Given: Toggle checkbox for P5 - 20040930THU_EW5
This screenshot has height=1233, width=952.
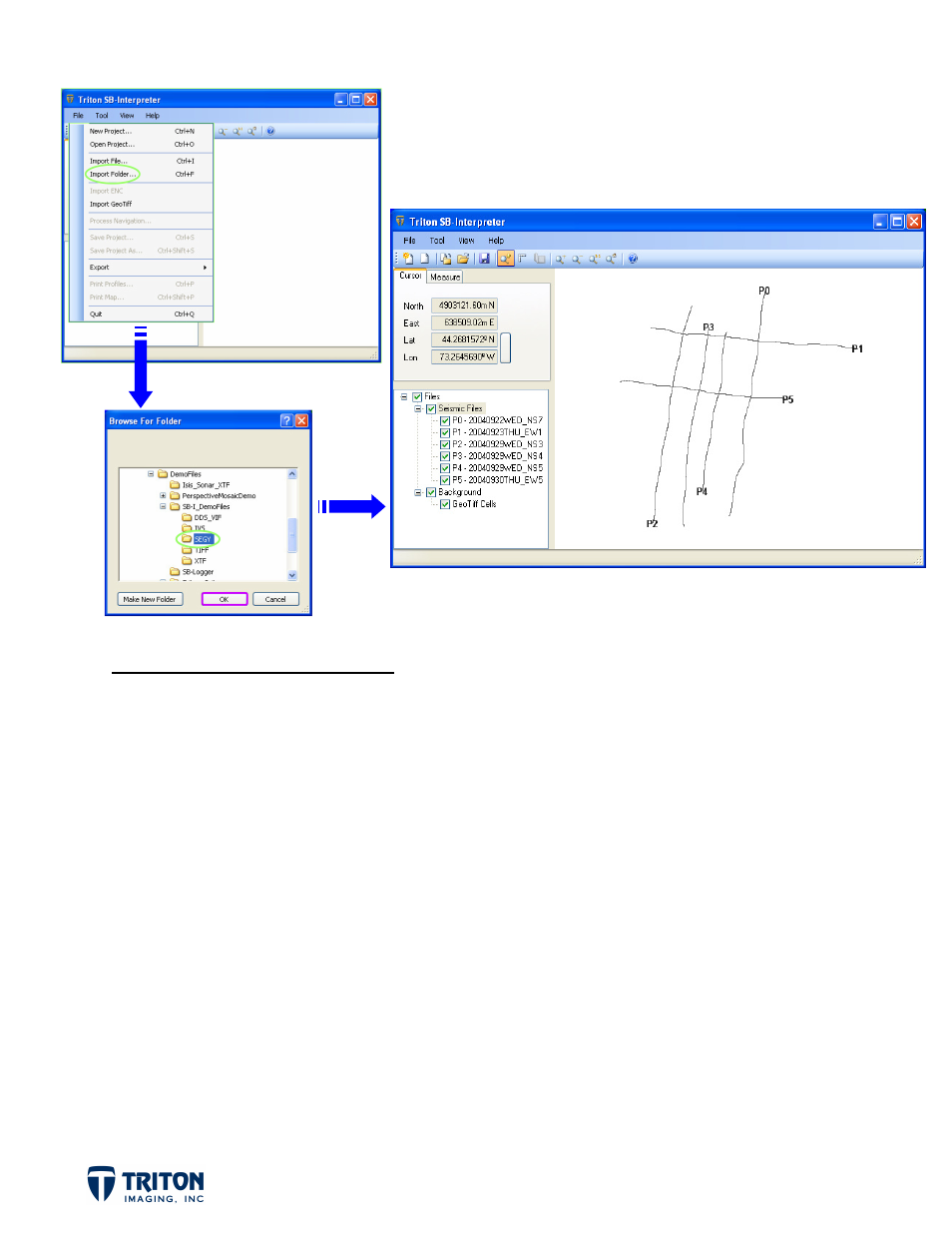Looking at the screenshot, I should 445,480.
